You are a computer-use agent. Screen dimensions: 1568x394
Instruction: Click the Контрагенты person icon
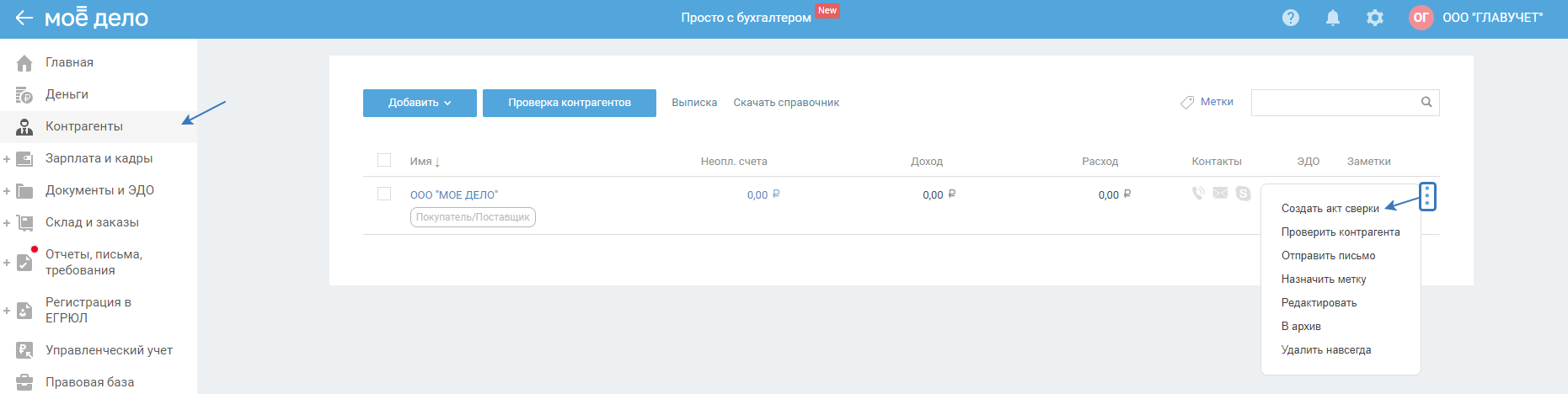24,126
